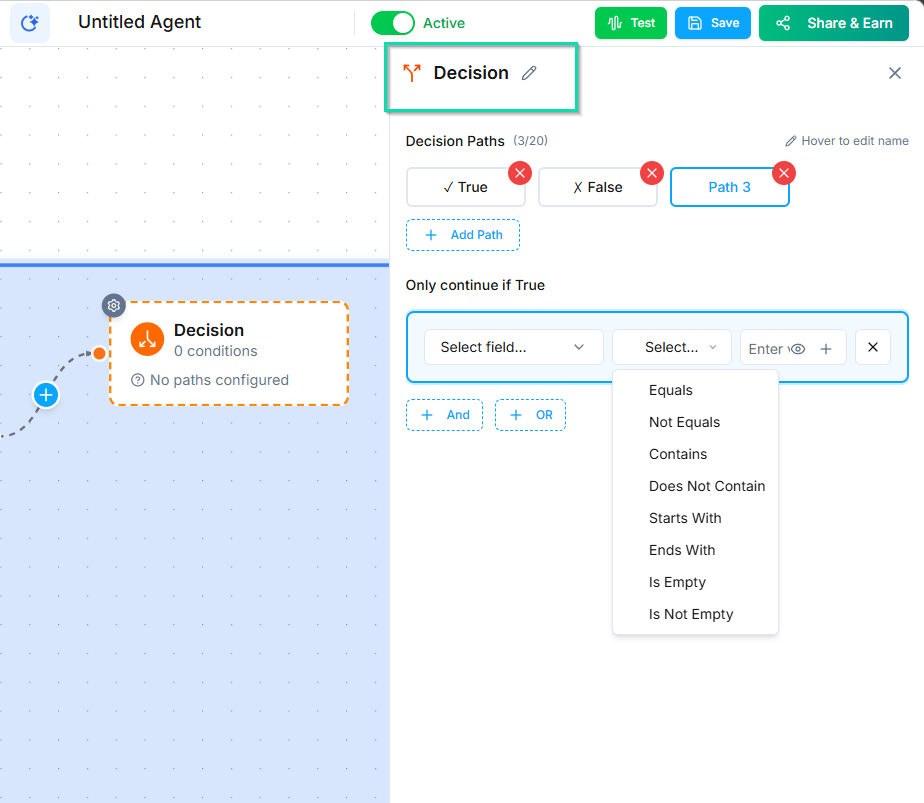The image size is (924, 803).
Task: Click the orange Decision node icon on the canvas
Action: point(146,340)
